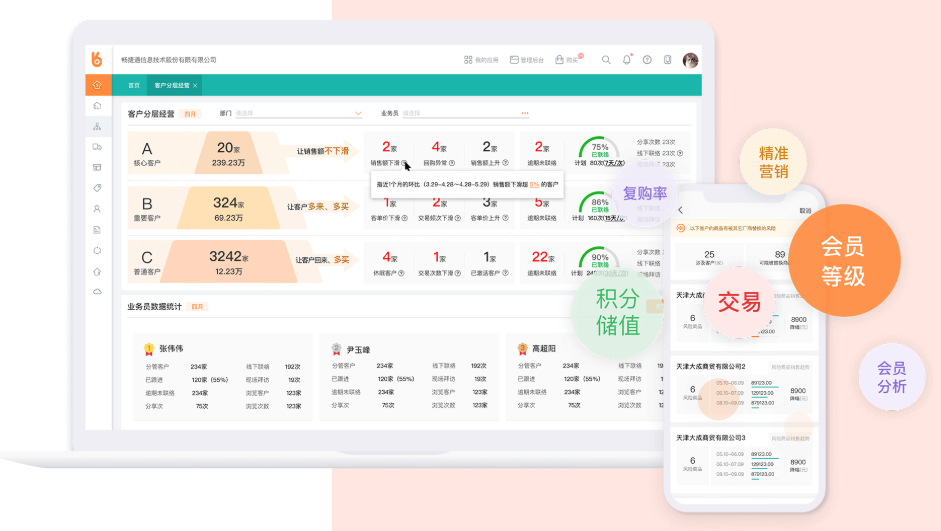Image resolution: width=941 pixels, height=531 pixels.
Task: Click the delivery truck icon in sidebar
Action: click(x=97, y=147)
